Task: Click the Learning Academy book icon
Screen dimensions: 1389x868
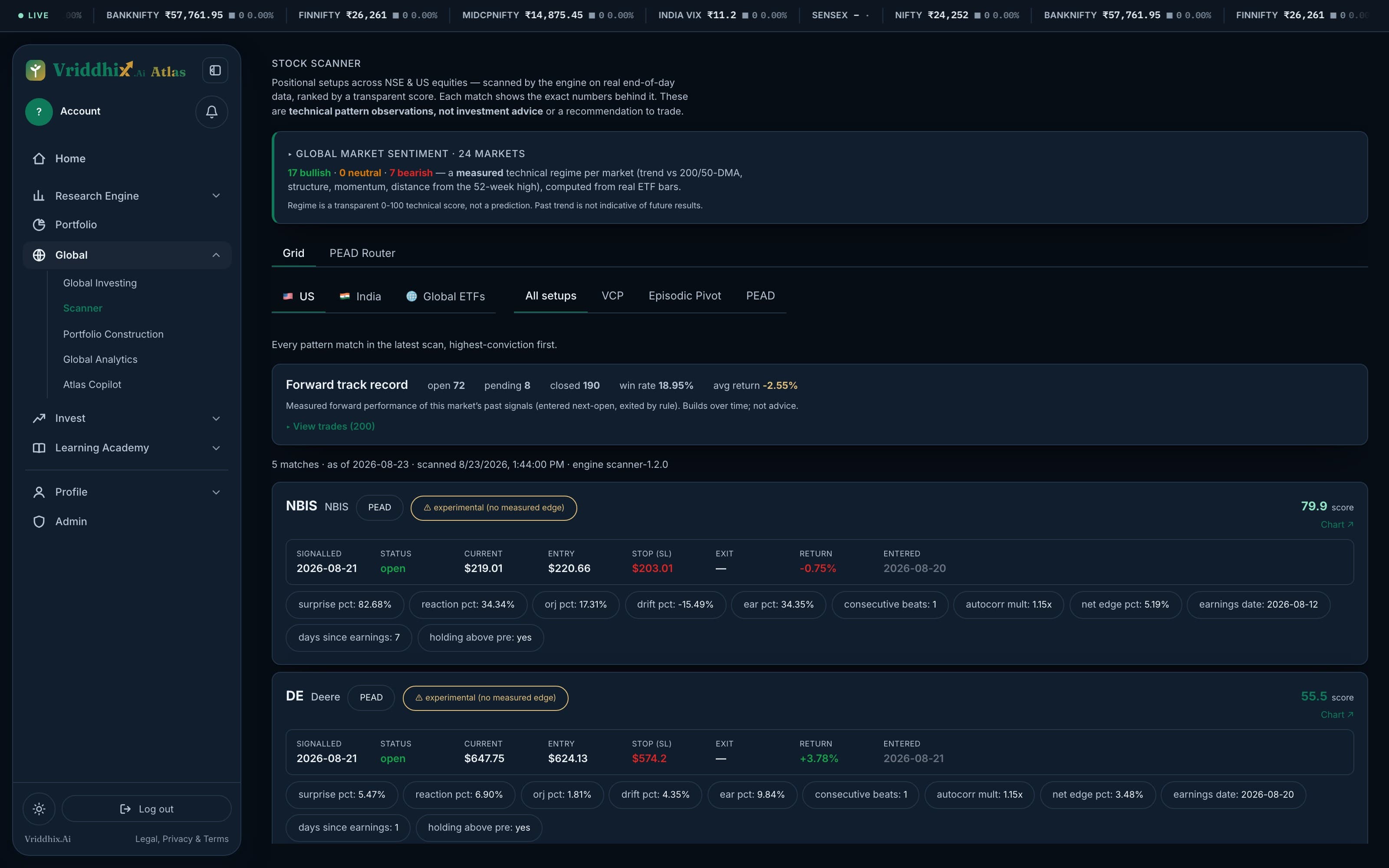Action: [x=39, y=448]
